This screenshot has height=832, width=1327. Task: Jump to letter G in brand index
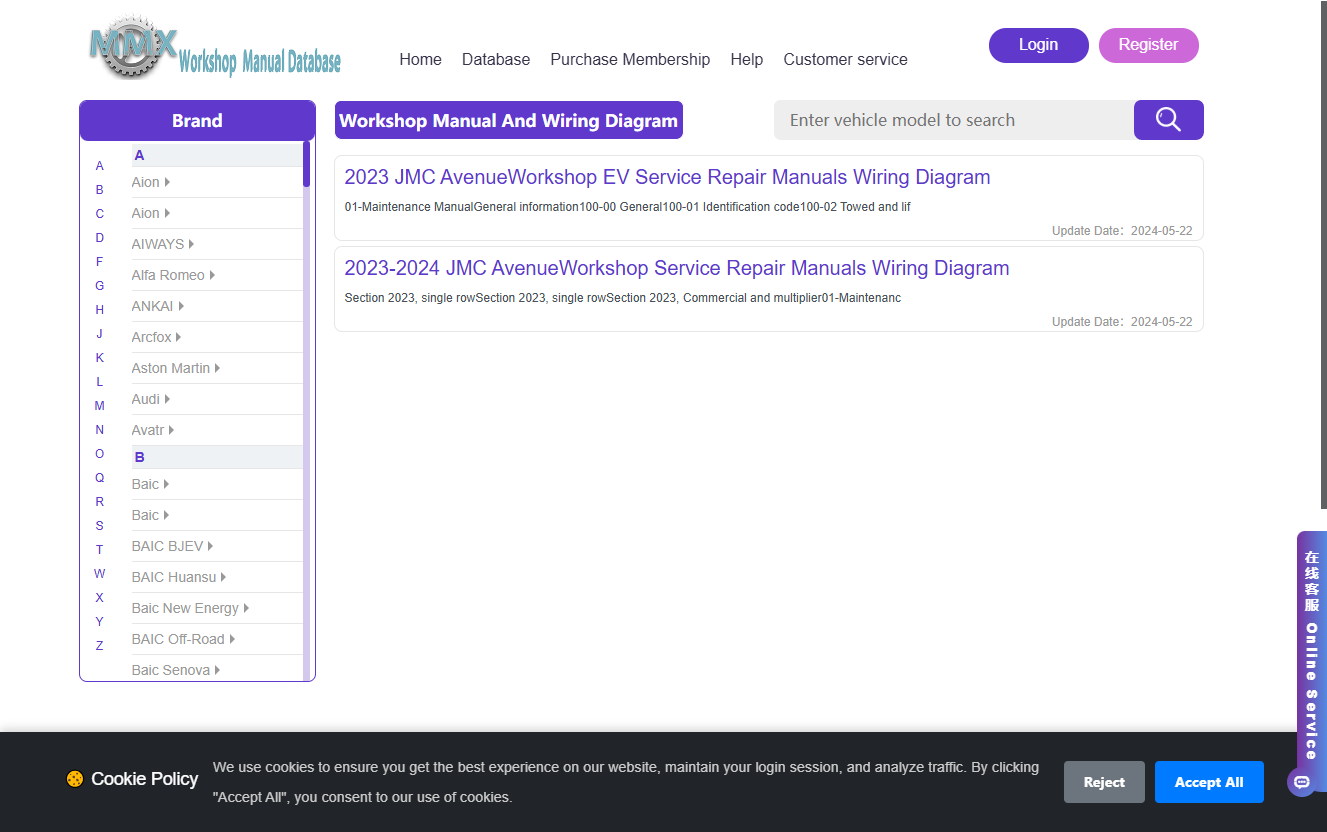(99, 286)
